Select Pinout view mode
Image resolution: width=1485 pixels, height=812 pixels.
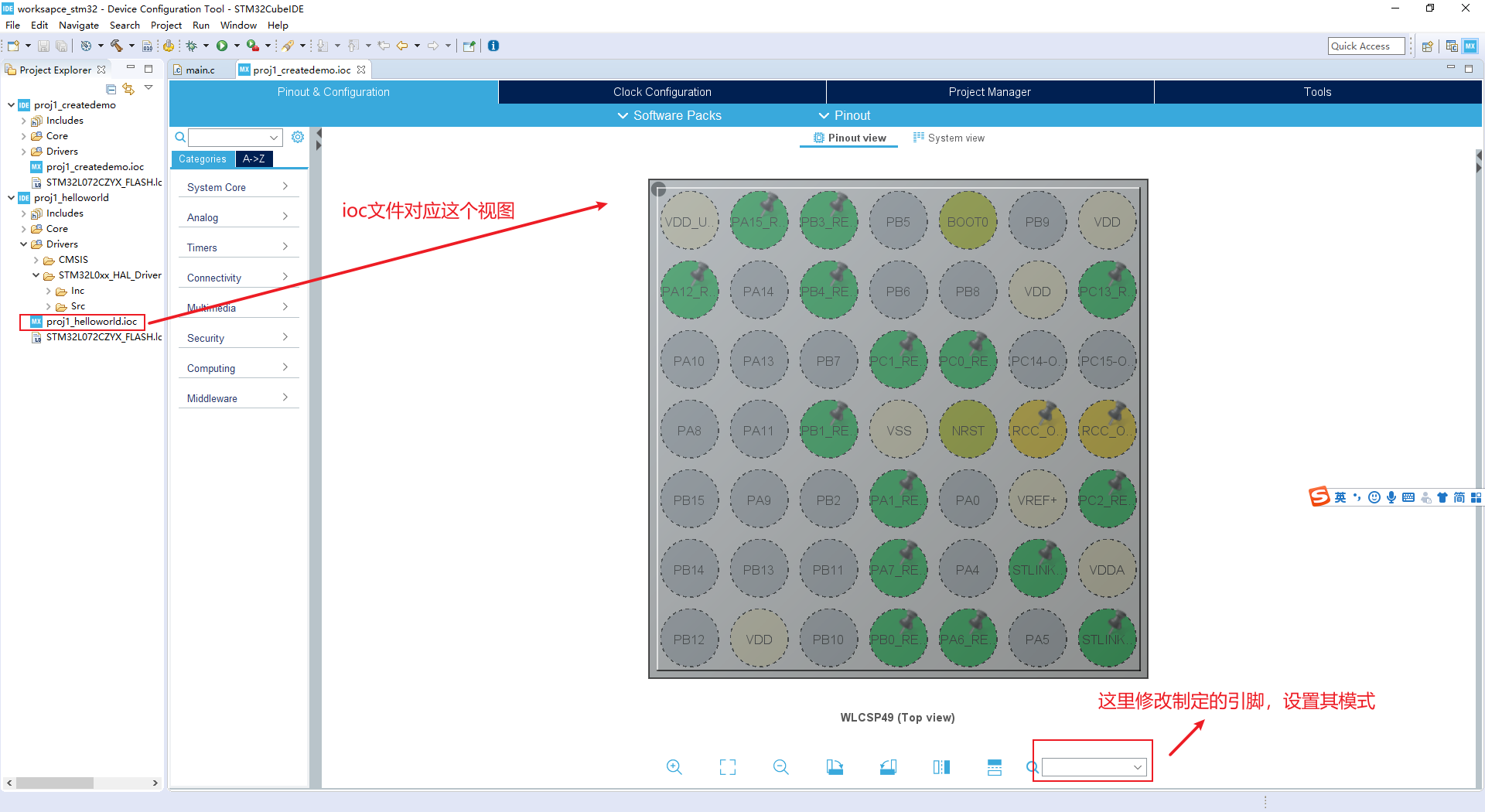[x=849, y=138]
